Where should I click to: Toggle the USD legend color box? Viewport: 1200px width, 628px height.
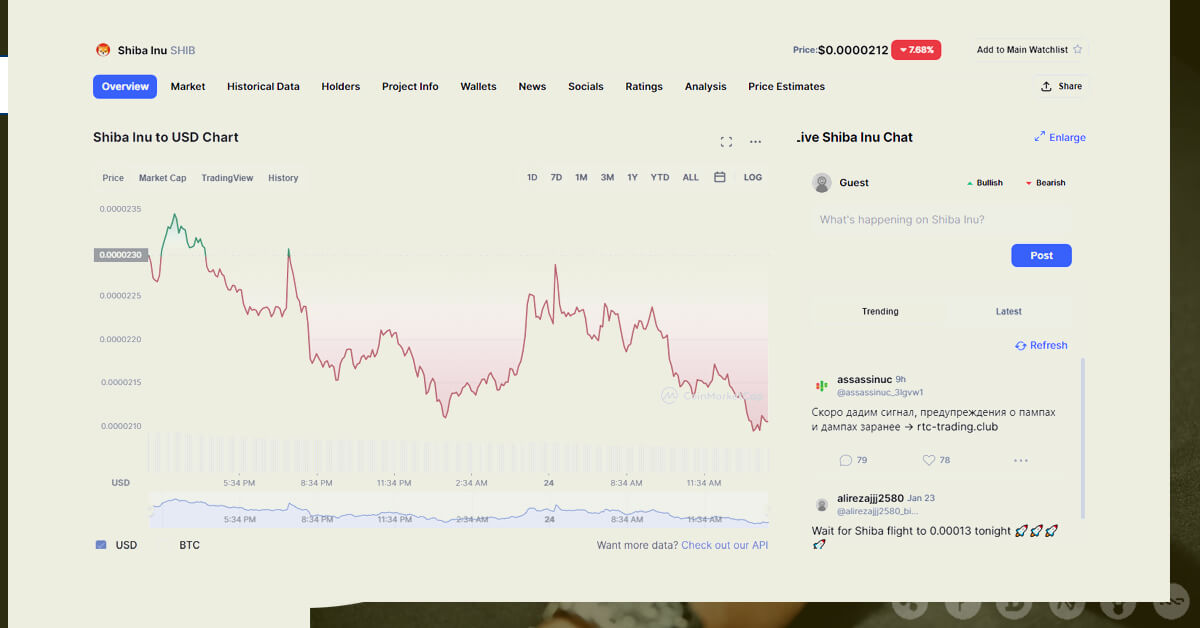(x=101, y=545)
